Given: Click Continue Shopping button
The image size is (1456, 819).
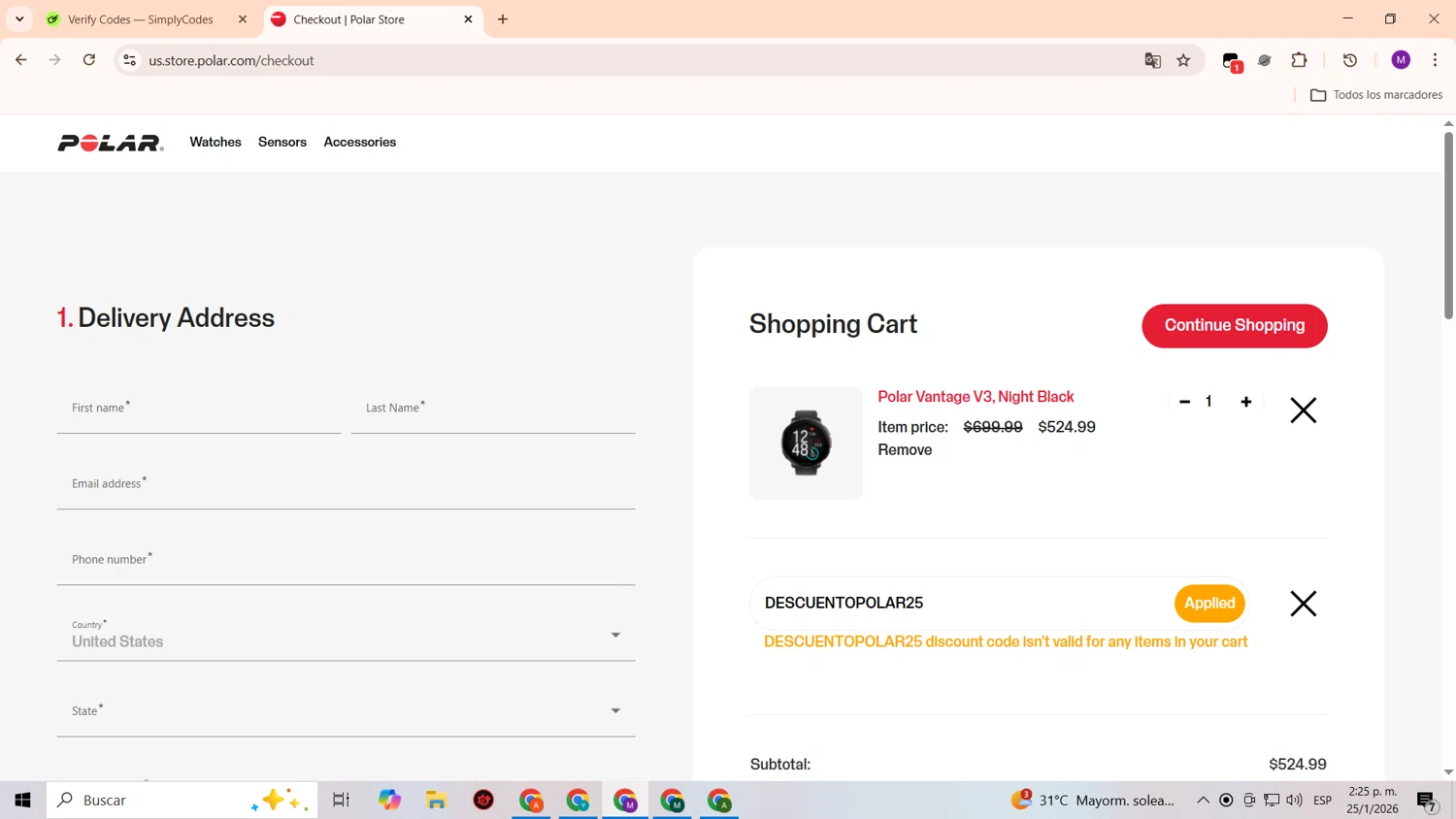Looking at the screenshot, I should [x=1235, y=326].
